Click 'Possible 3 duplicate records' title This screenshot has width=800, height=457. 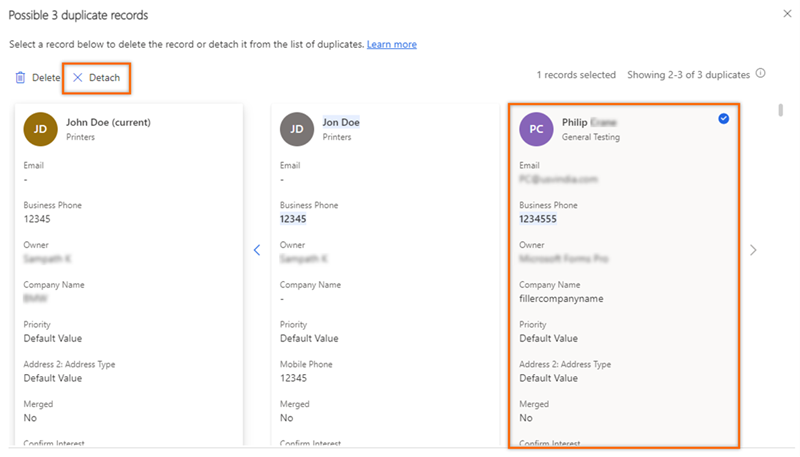78,15
